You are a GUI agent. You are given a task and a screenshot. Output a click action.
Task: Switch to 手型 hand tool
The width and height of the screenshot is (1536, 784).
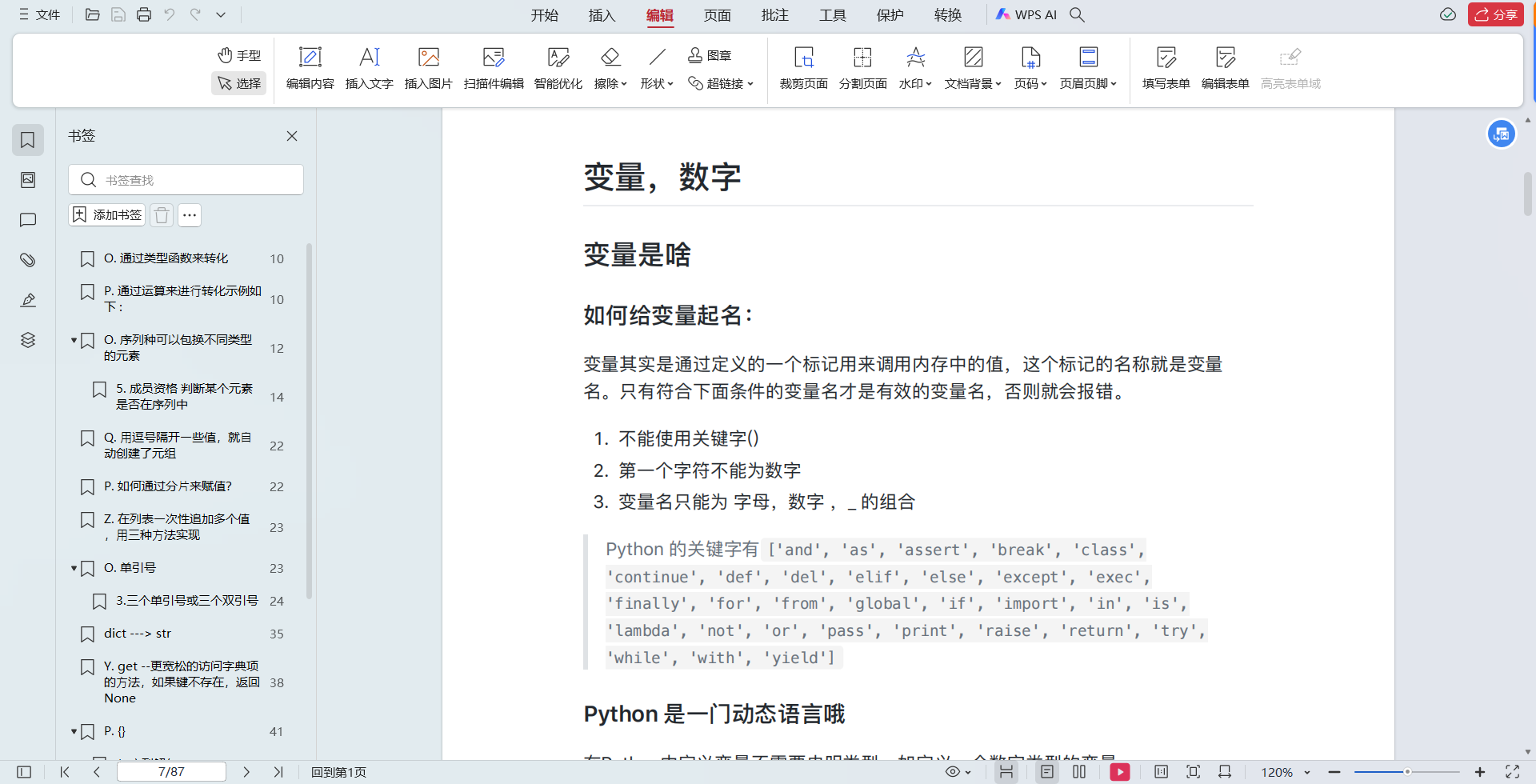pos(239,55)
